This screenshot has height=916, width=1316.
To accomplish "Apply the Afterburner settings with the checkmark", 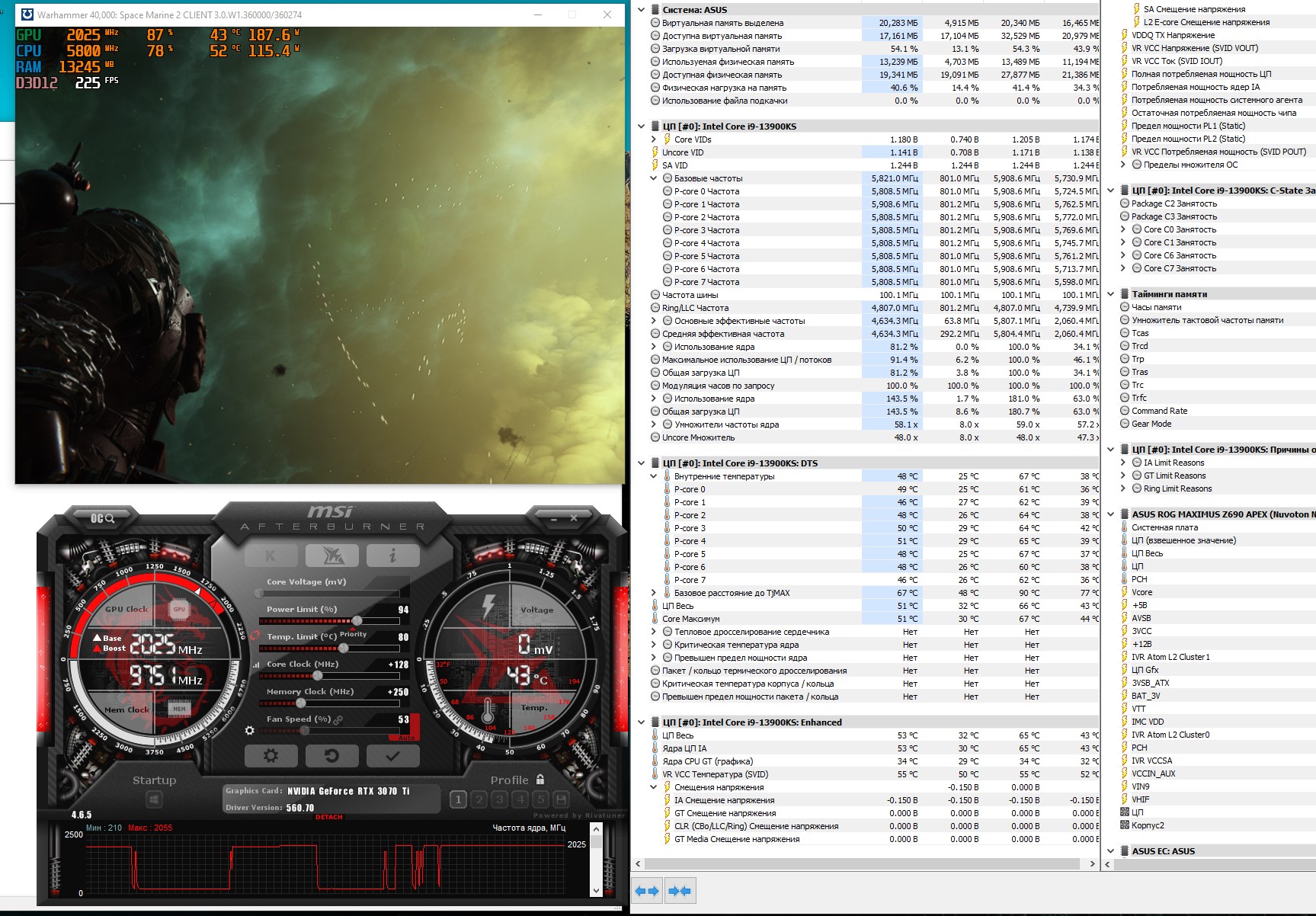I will [392, 756].
